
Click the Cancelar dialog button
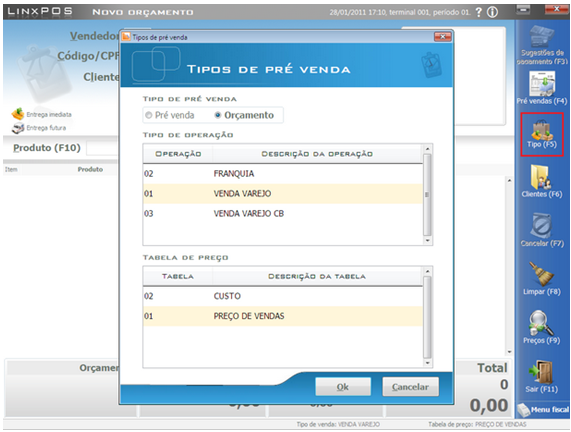click(410, 387)
